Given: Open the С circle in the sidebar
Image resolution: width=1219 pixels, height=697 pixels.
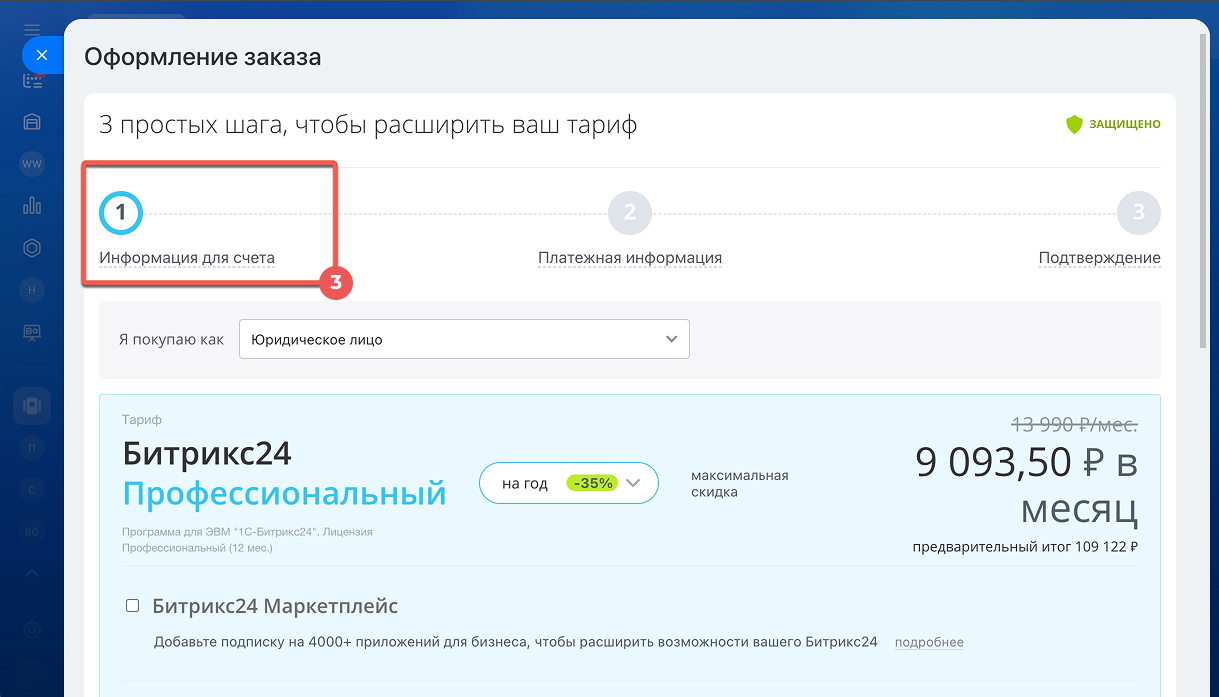Looking at the screenshot, I should pyautogui.click(x=32, y=490).
